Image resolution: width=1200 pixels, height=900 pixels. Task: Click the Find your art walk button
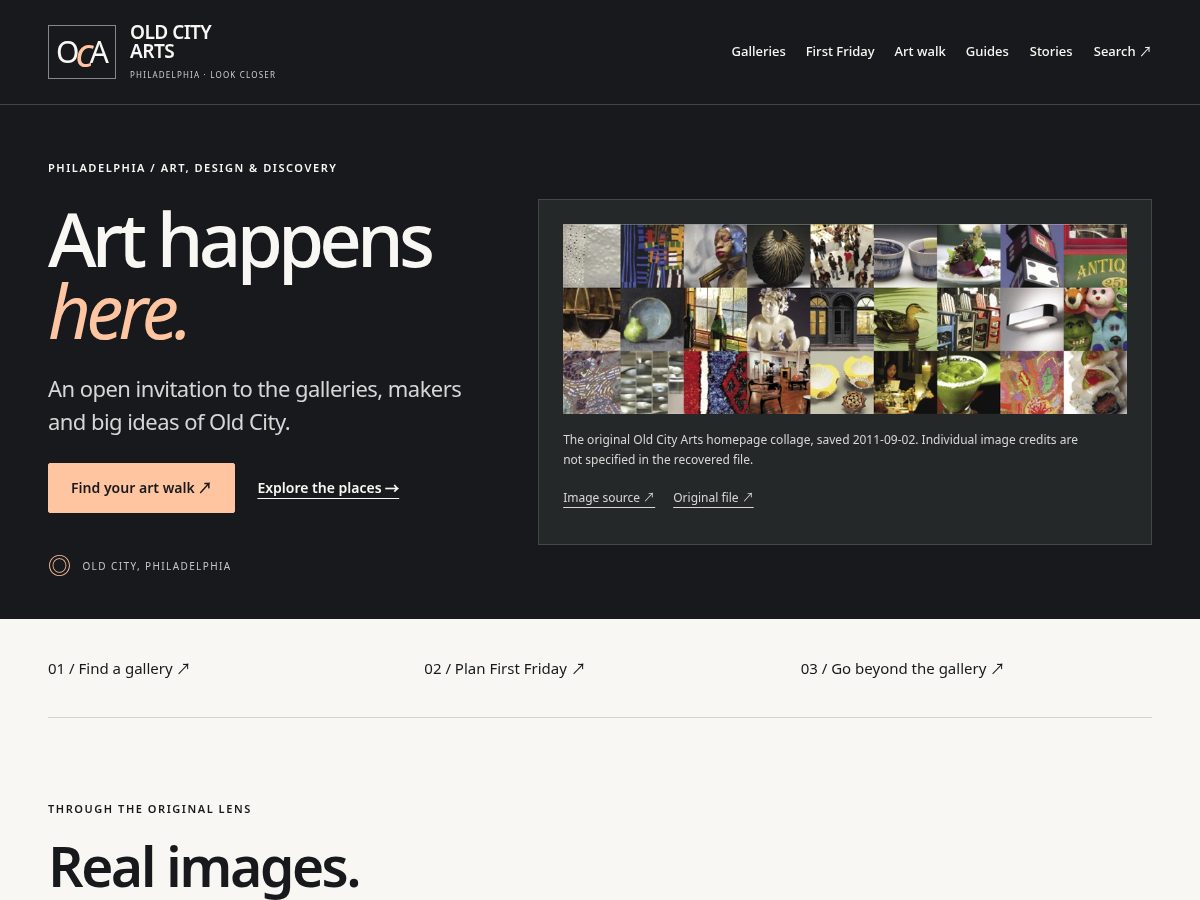tap(141, 488)
